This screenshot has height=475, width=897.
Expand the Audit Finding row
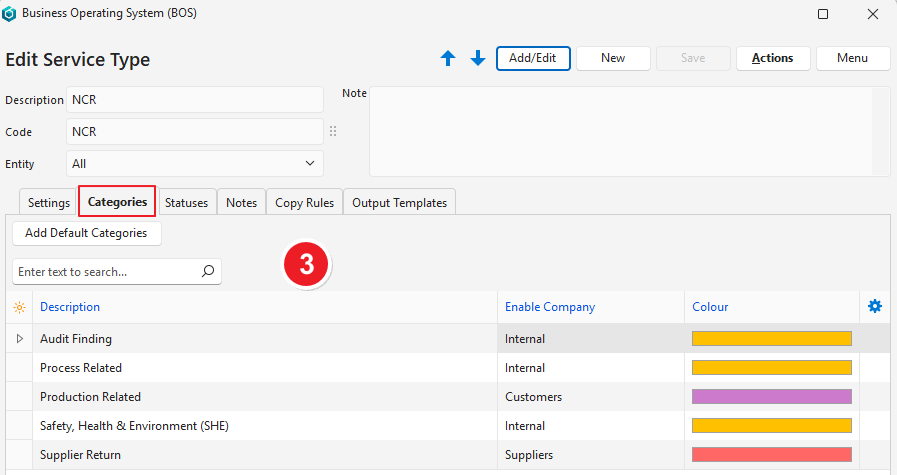point(19,339)
